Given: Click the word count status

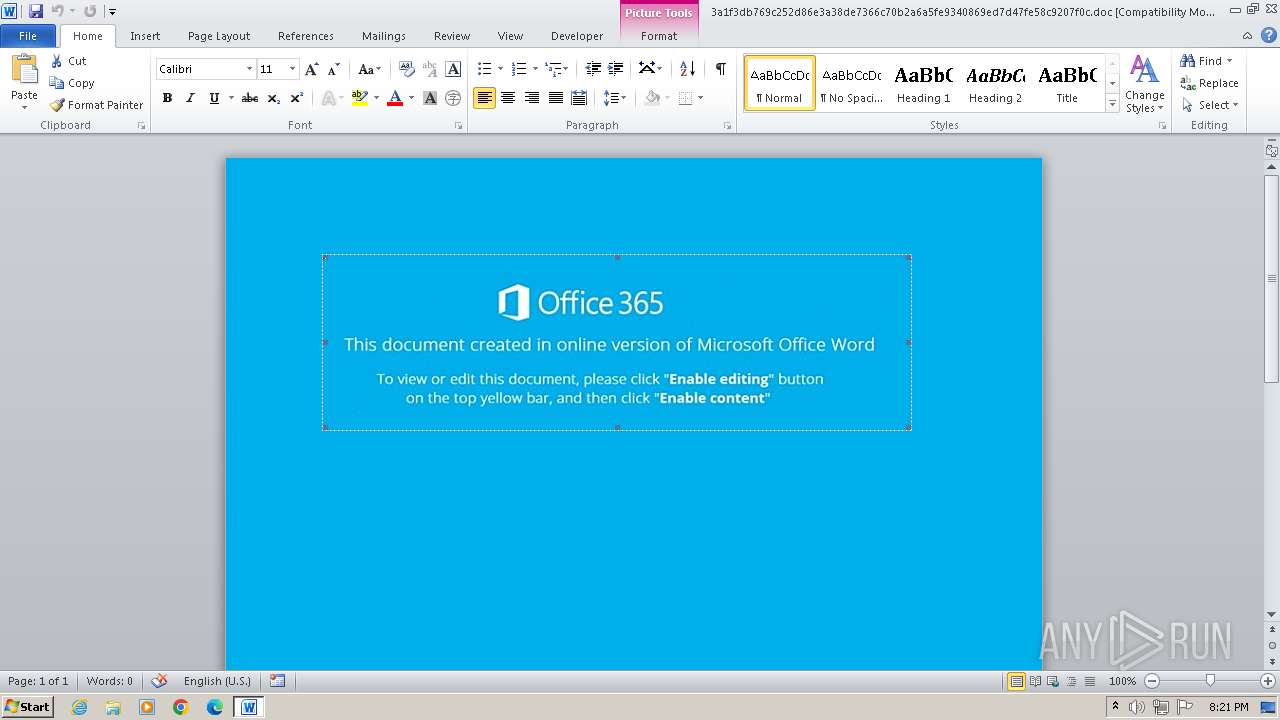Looking at the screenshot, I should click(110, 681).
